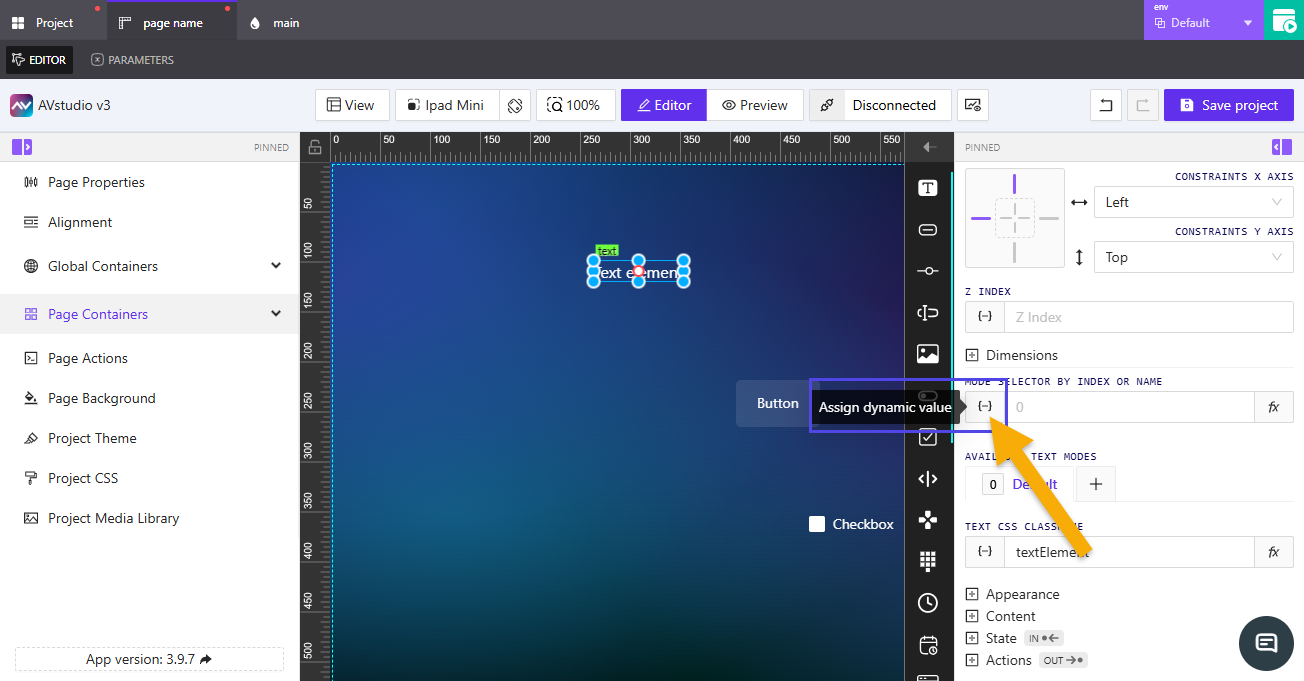Select the Text element tool

(928, 188)
